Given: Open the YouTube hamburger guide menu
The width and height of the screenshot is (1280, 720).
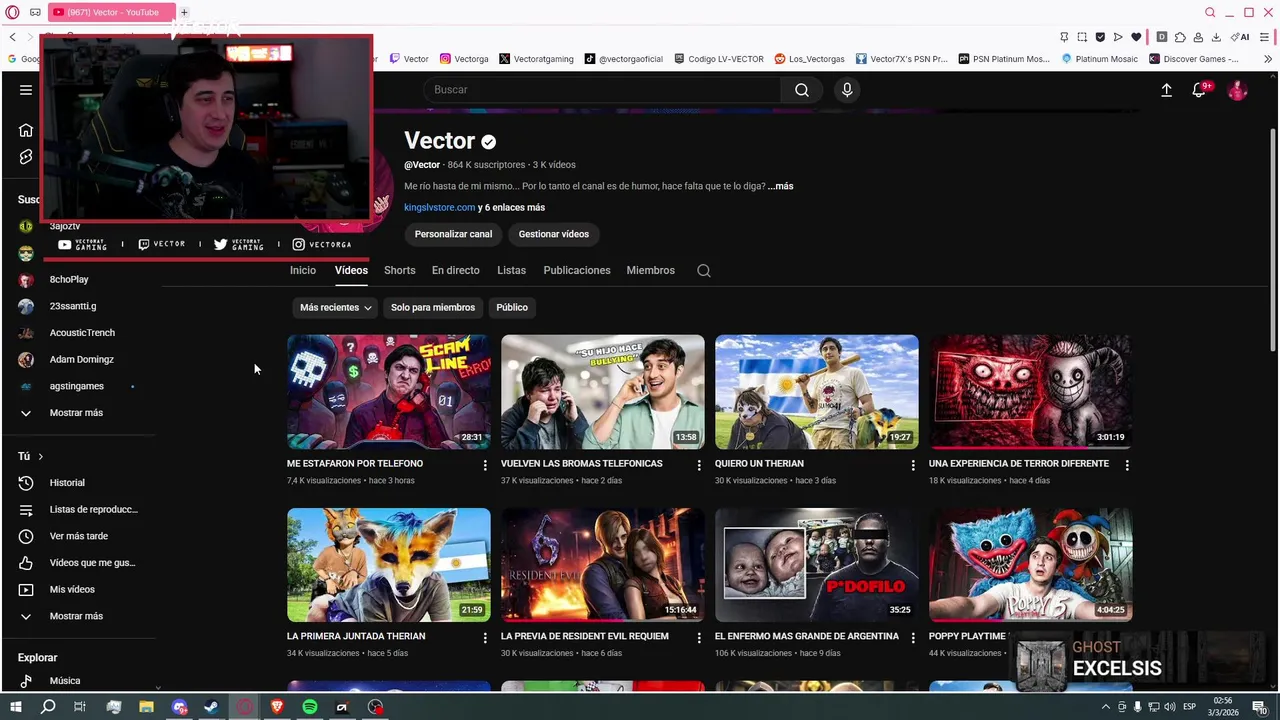Looking at the screenshot, I should (26, 90).
